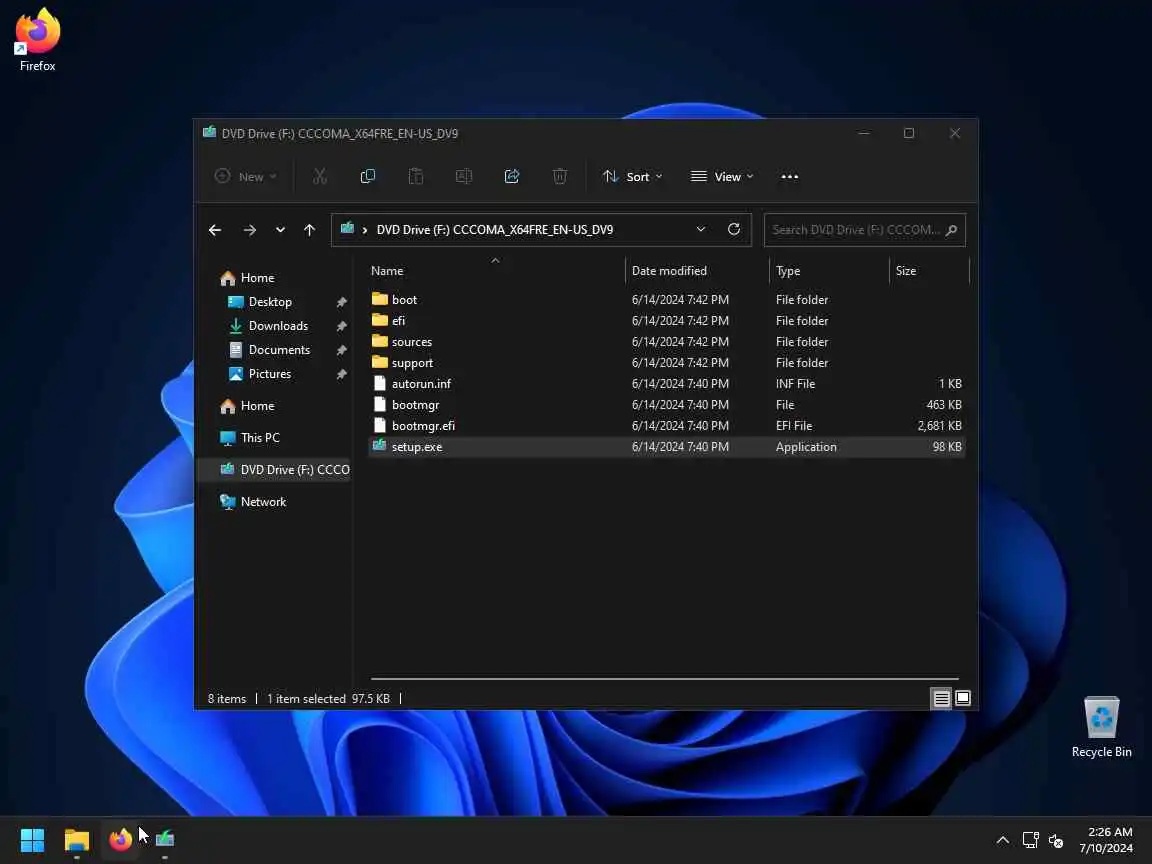The height and width of the screenshot is (864, 1152).
Task: Sort by the Name column header
Action: pos(387,270)
